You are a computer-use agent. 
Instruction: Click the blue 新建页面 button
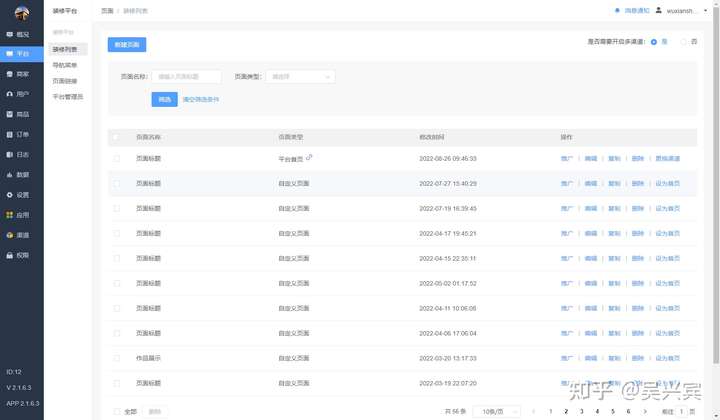tap(127, 45)
